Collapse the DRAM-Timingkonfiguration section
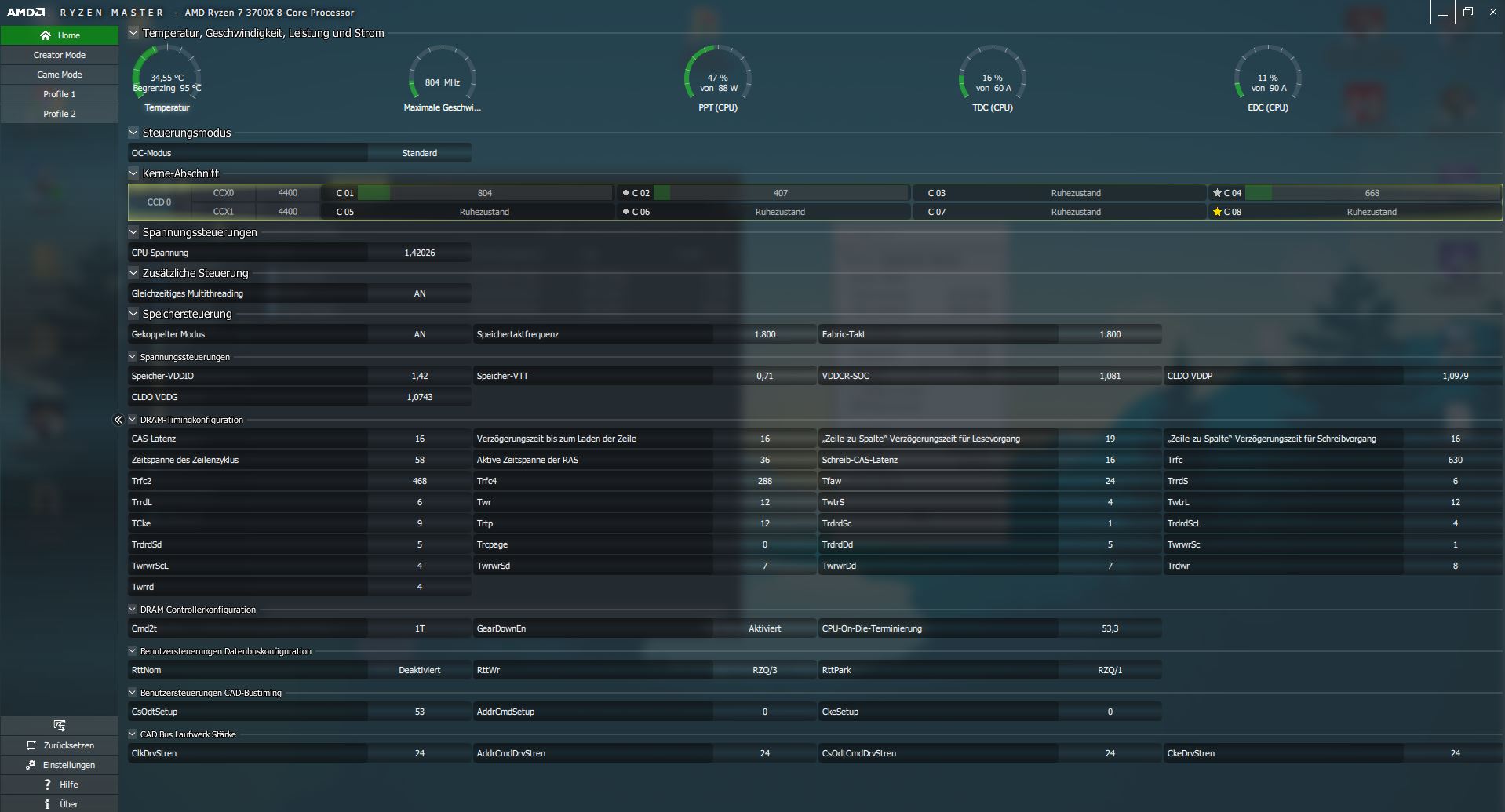Image resolution: width=1505 pixels, height=812 pixels. coord(133,420)
